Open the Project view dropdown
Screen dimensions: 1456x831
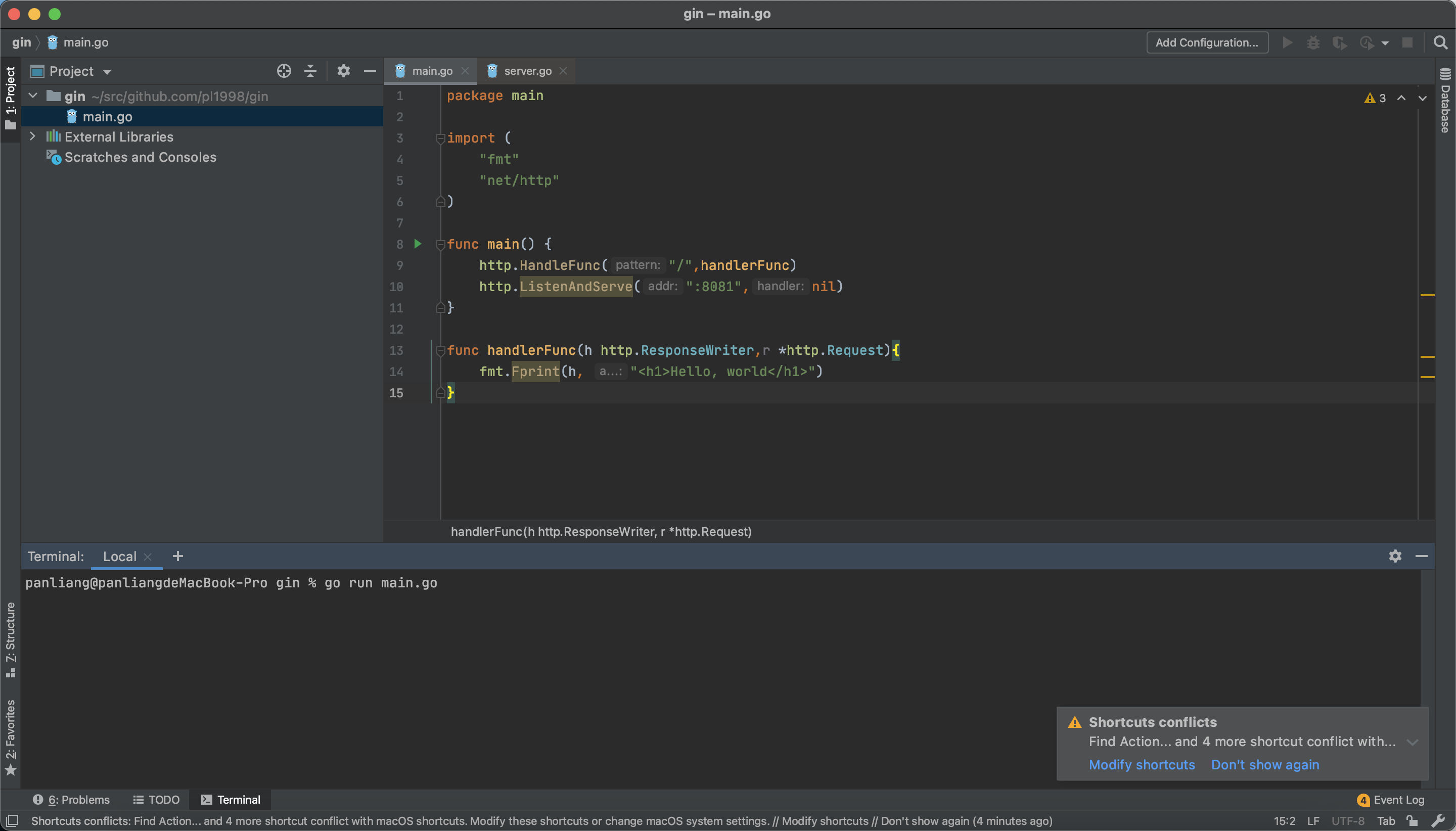point(107,72)
